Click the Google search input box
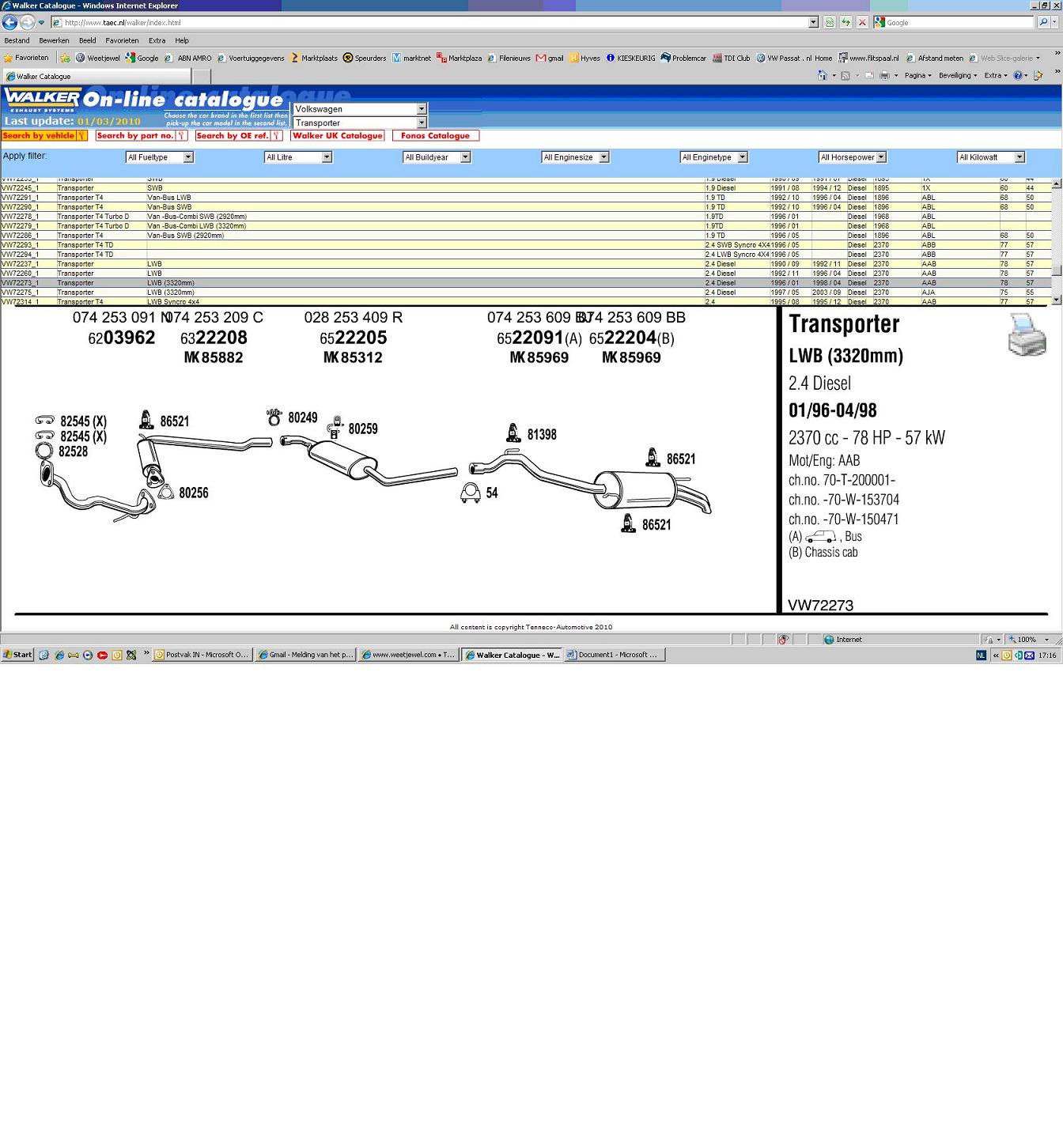This screenshot has height=1148, width=1063. [954, 22]
